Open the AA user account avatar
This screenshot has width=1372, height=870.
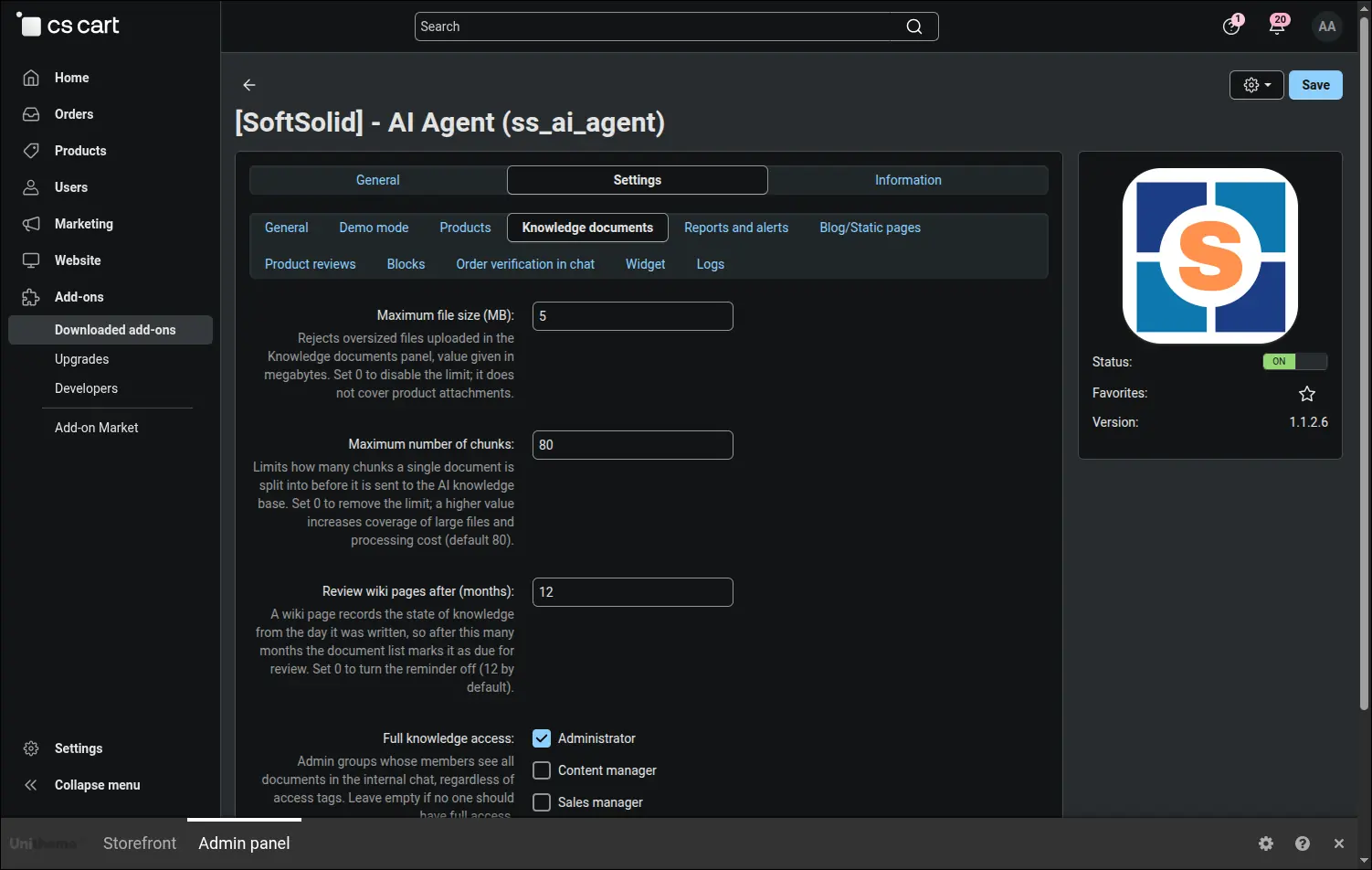pyautogui.click(x=1327, y=27)
